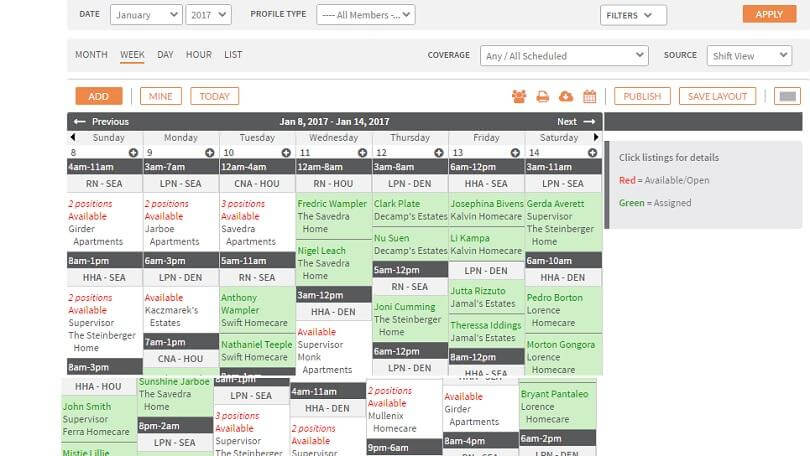Open 2 positions Available Mullenix Homecare
This screenshot has height=456, width=810.
tap(404, 410)
